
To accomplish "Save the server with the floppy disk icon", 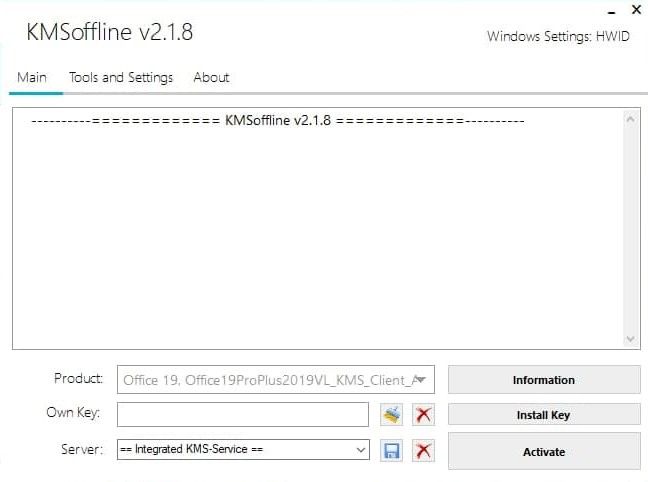I will (391, 450).
